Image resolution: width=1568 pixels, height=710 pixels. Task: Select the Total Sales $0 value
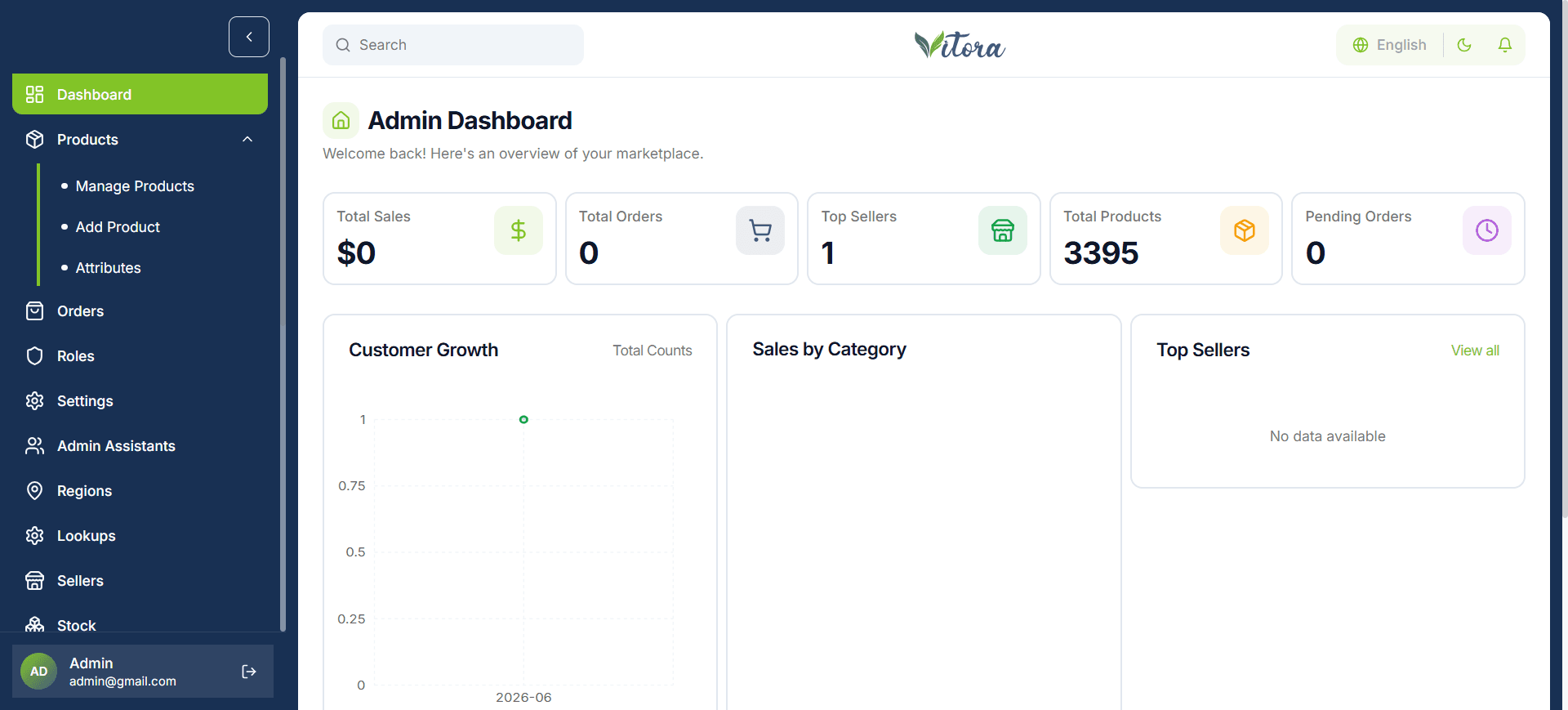[356, 253]
